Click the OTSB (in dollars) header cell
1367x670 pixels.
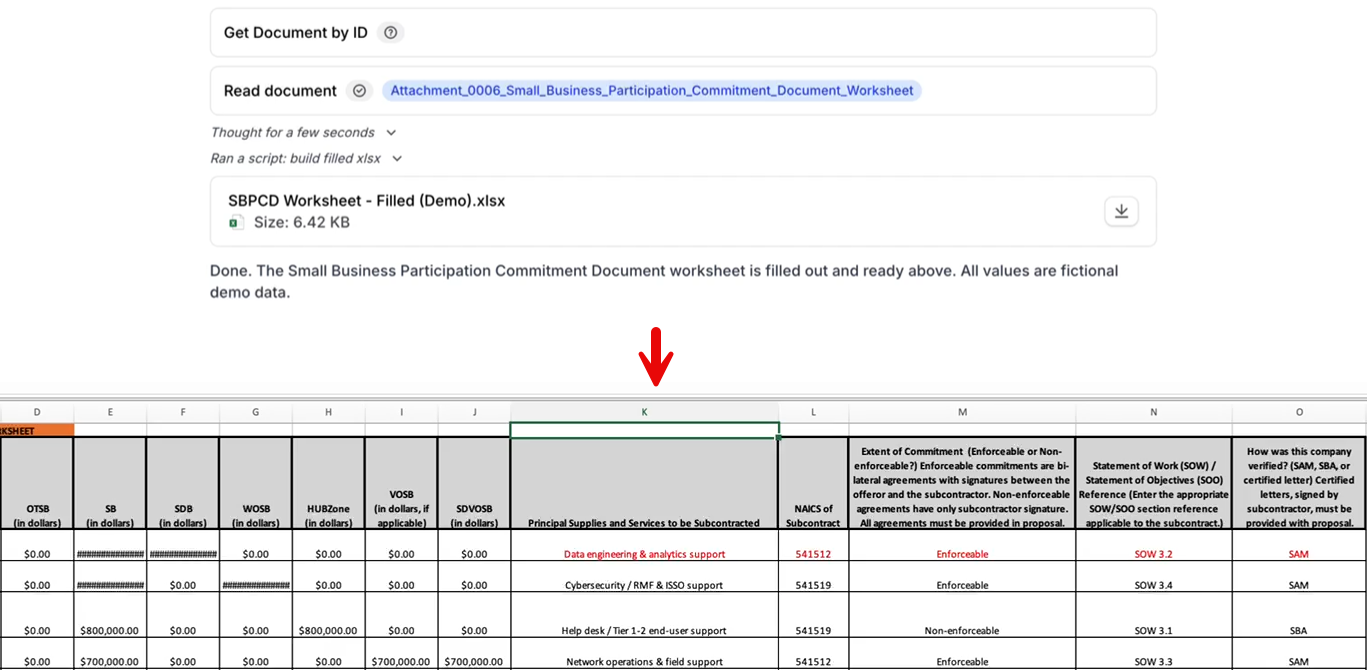point(37,484)
